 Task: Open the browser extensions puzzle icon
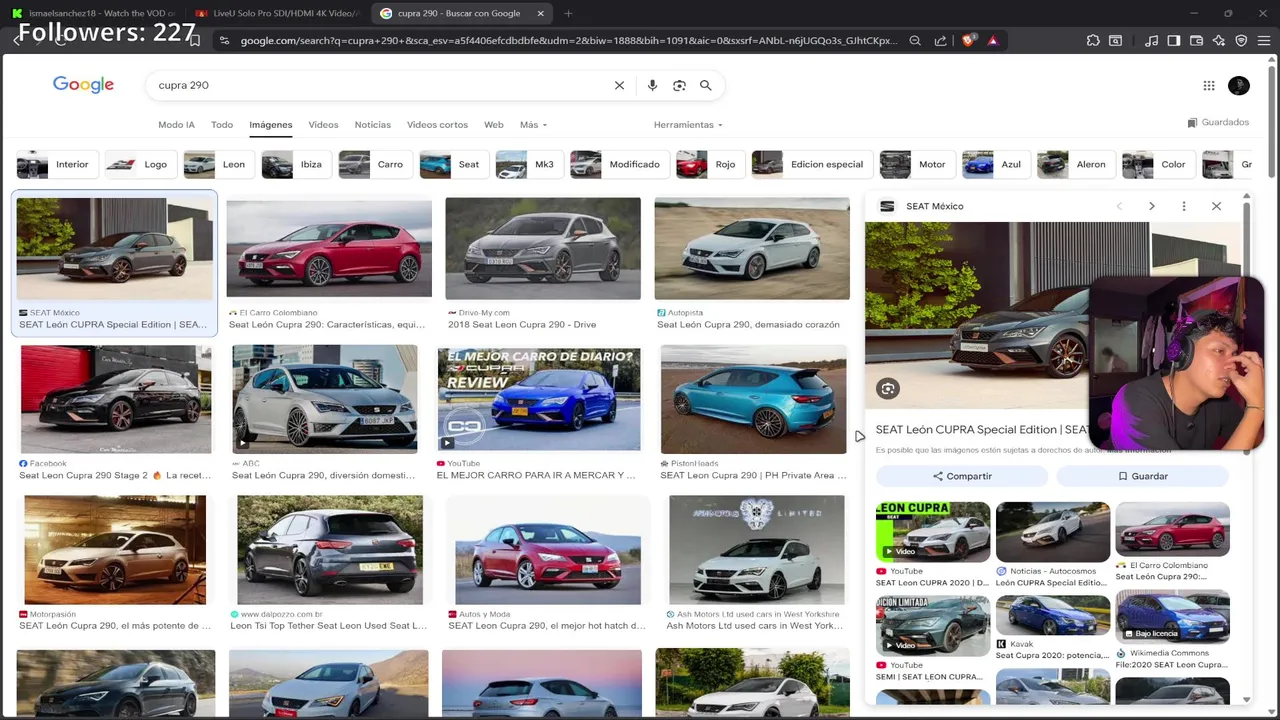(1093, 41)
